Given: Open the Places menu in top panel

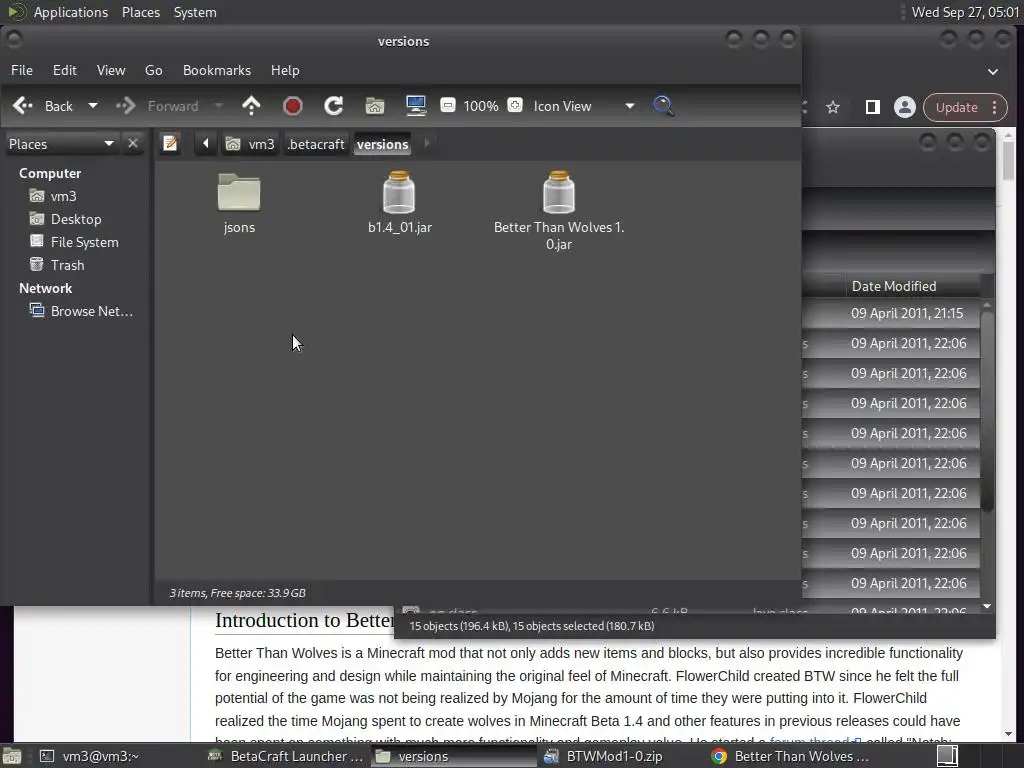Looking at the screenshot, I should pos(140,12).
